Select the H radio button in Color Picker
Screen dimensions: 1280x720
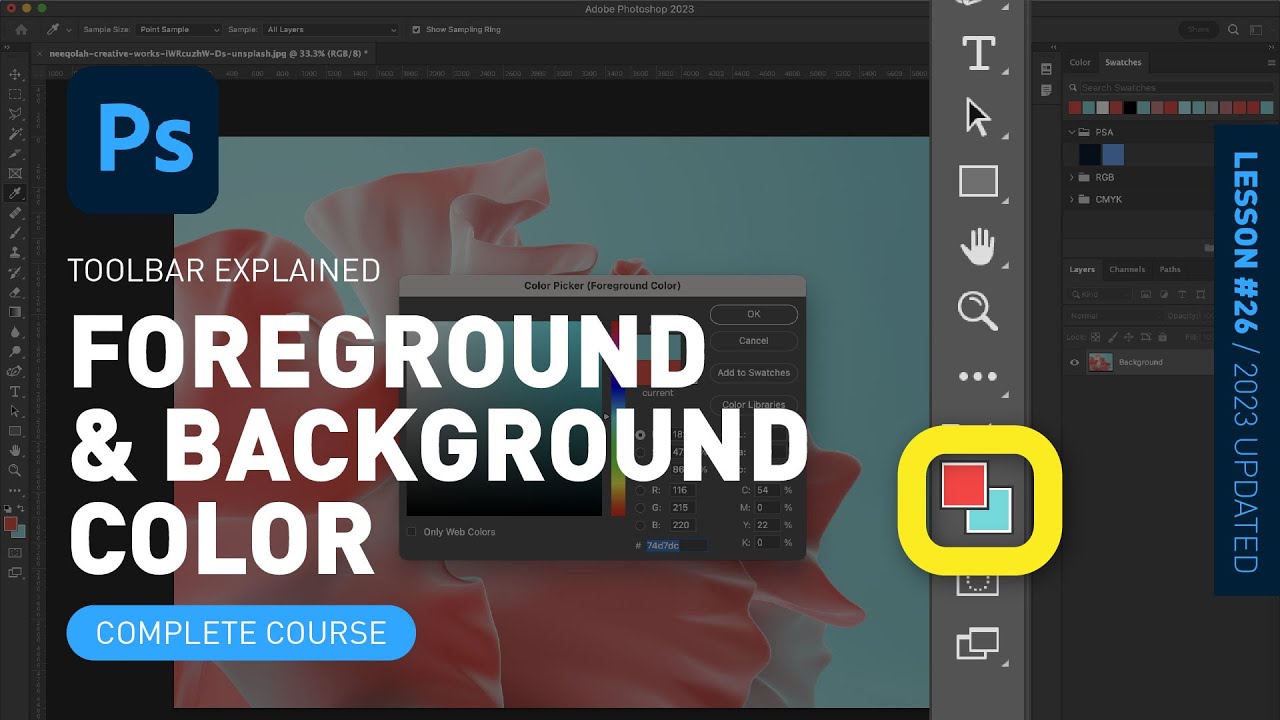tap(640, 435)
